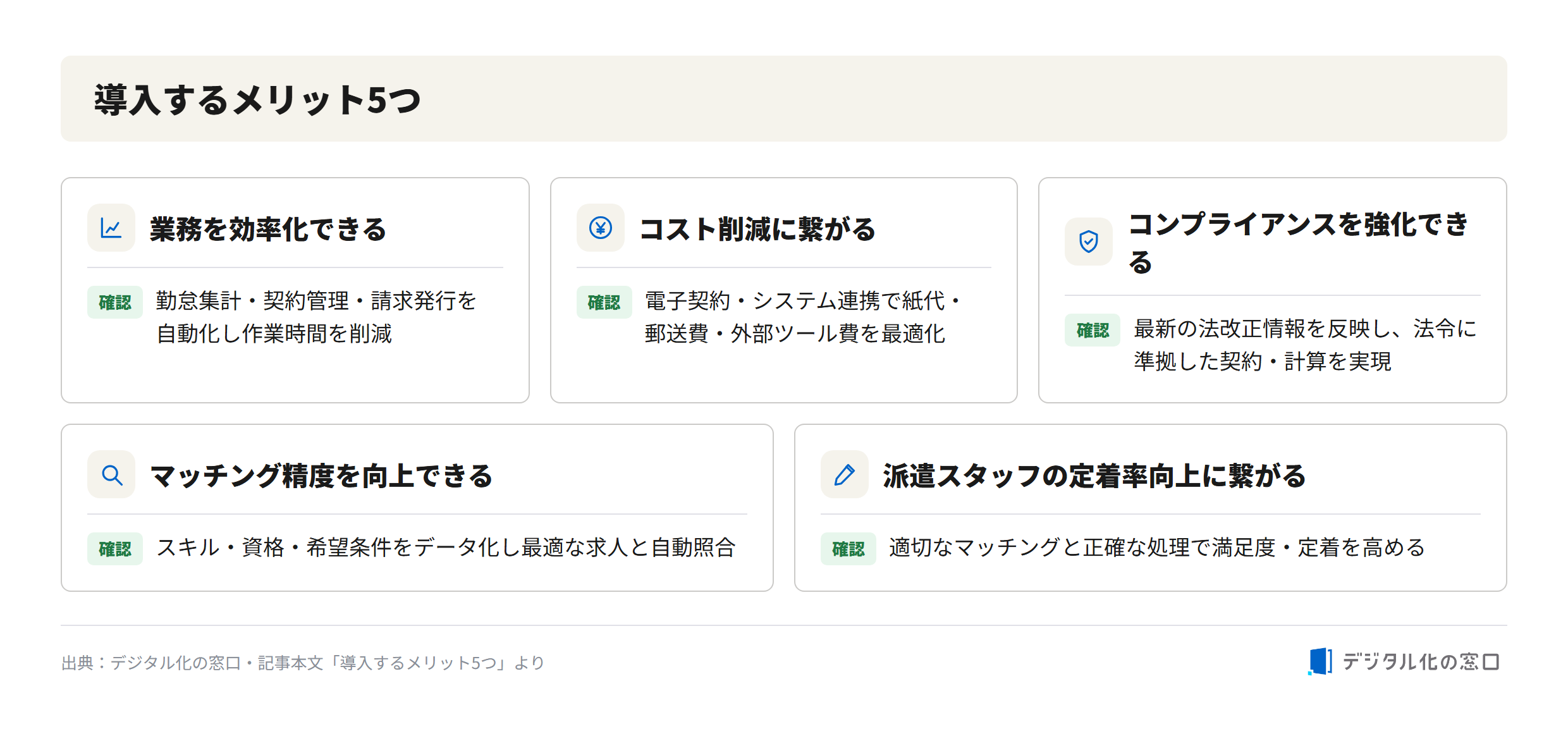Select the コスト削減に繋がる card title
The width and height of the screenshot is (1568, 736).
[757, 229]
